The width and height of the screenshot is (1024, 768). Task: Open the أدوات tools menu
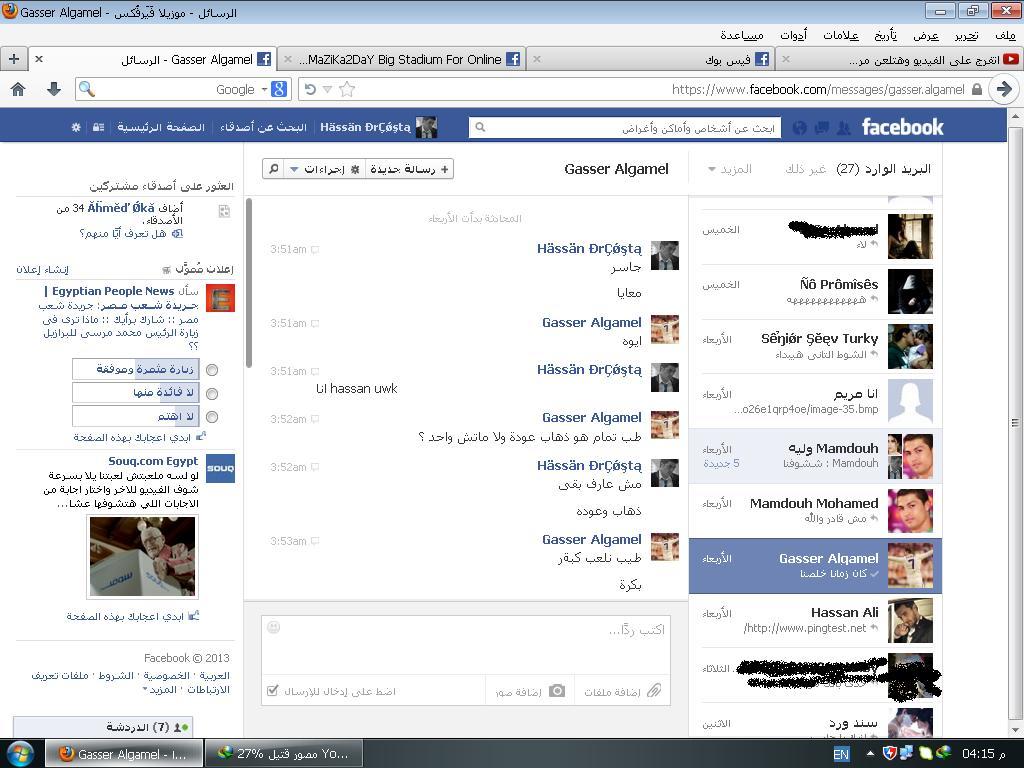(793, 35)
